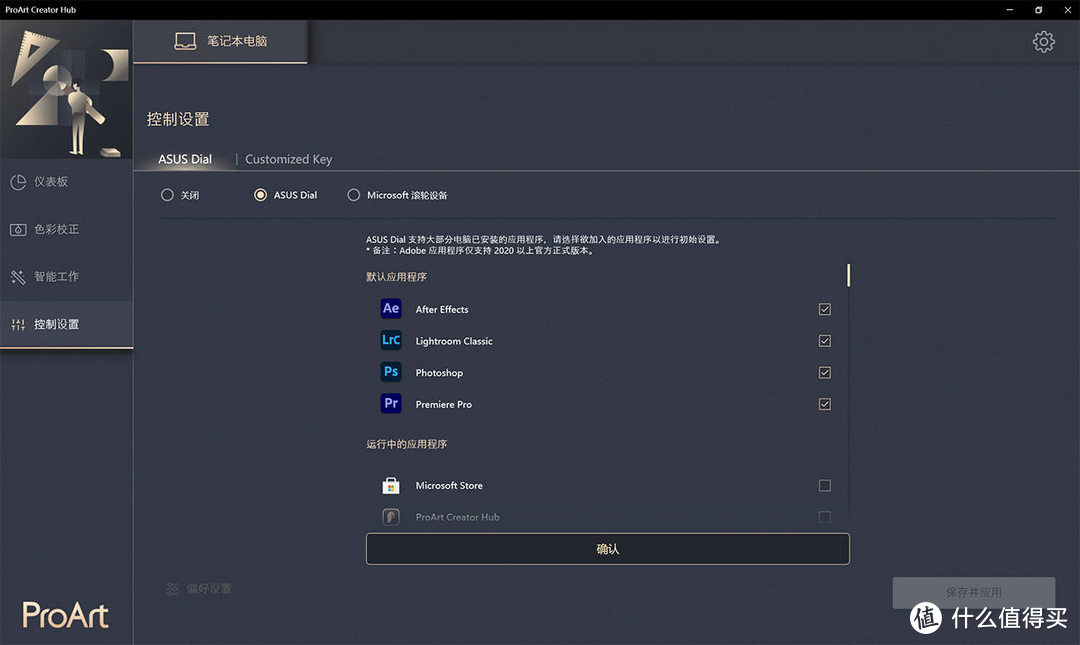
Task: Open the 笔记本电脑 (laptop) tab
Action: coord(220,41)
